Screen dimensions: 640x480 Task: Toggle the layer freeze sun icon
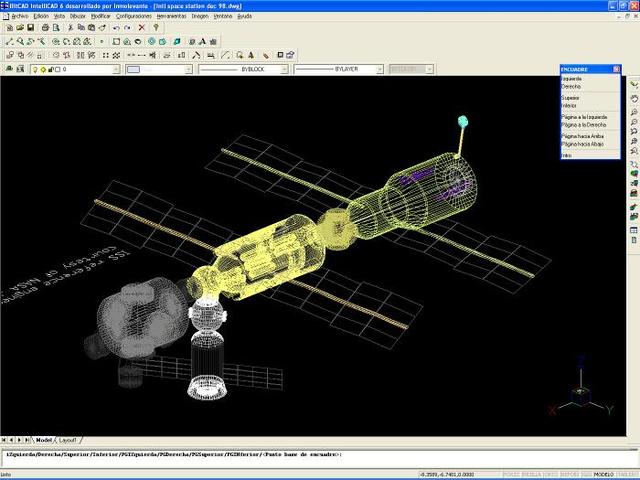click(x=42, y=70)
